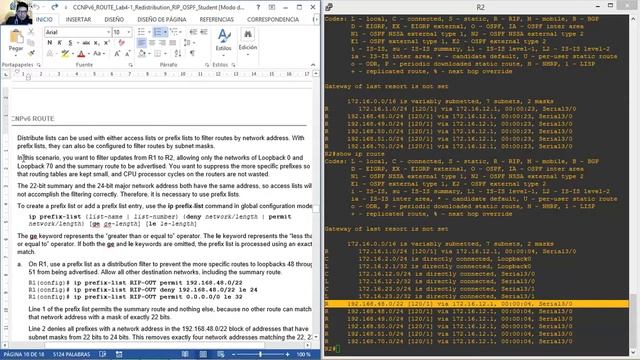Open the DISEÑO ribbon tab

click(114, 20)
